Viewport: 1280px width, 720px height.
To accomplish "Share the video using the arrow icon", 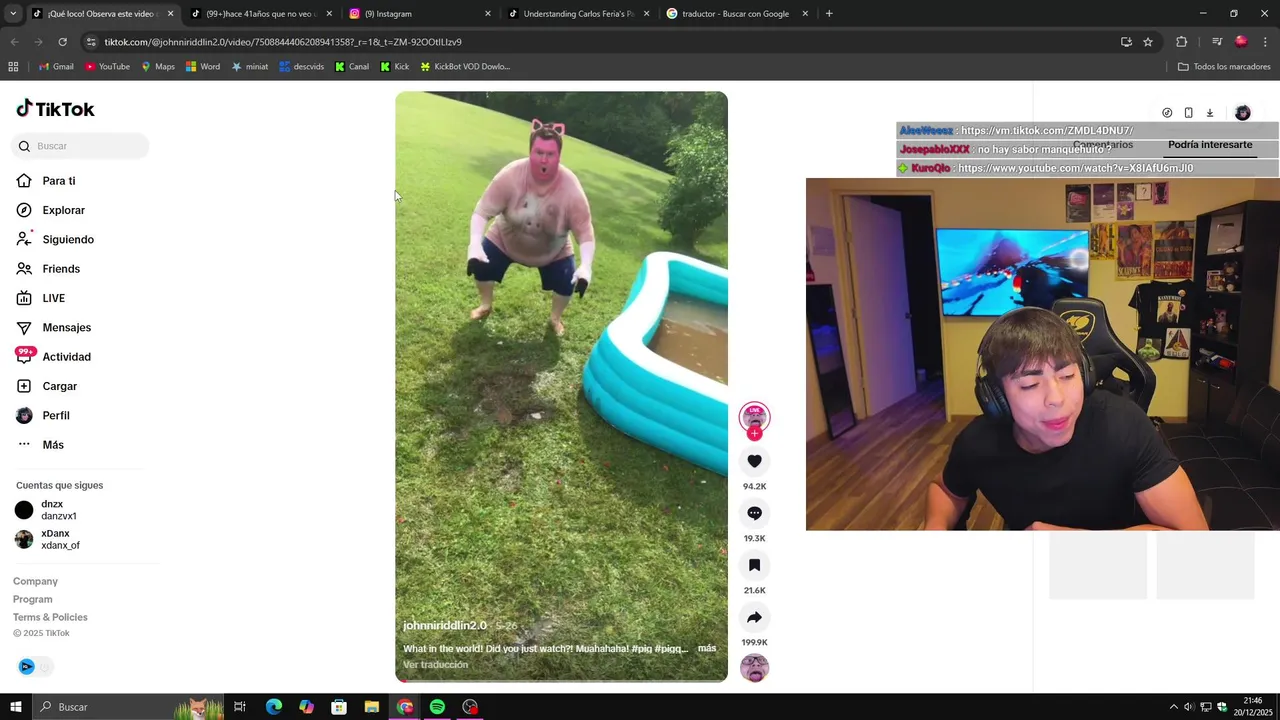I will pos(754,617).
